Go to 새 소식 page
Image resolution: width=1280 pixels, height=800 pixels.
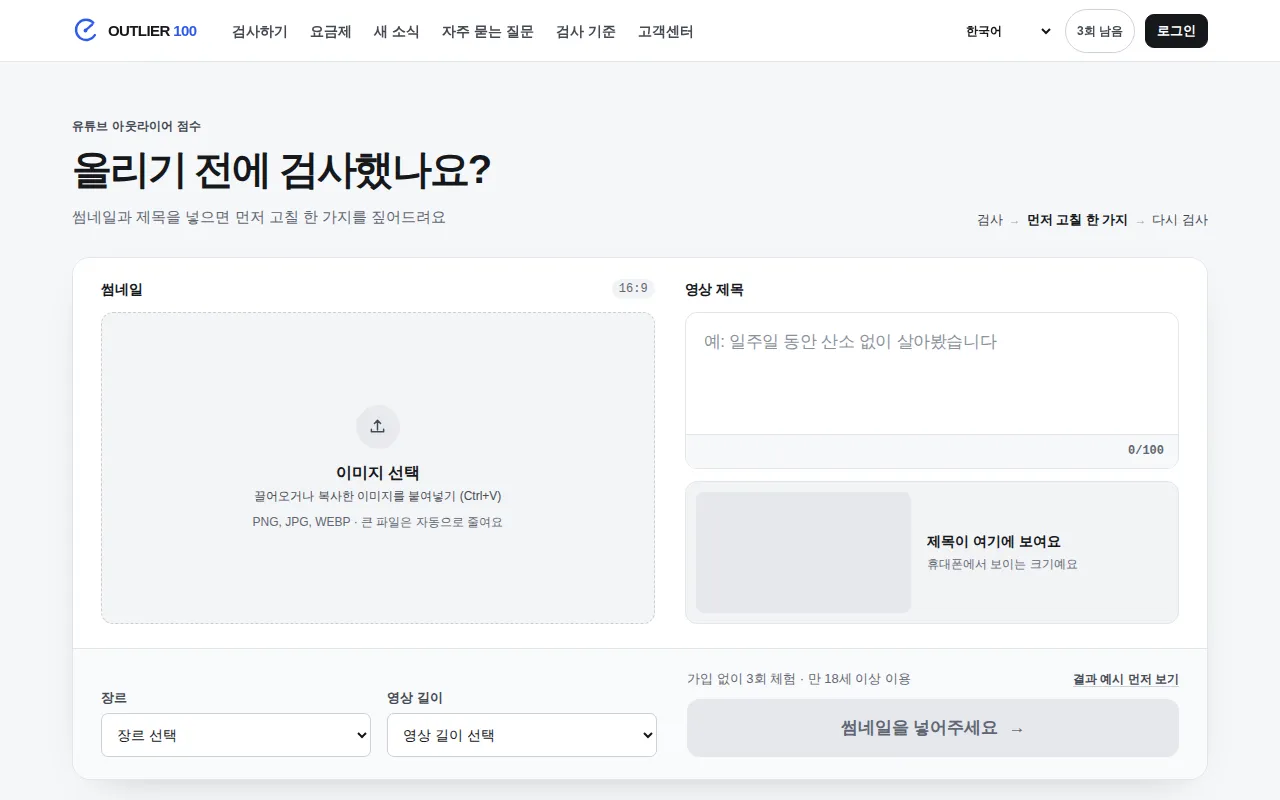pos(397,31)
